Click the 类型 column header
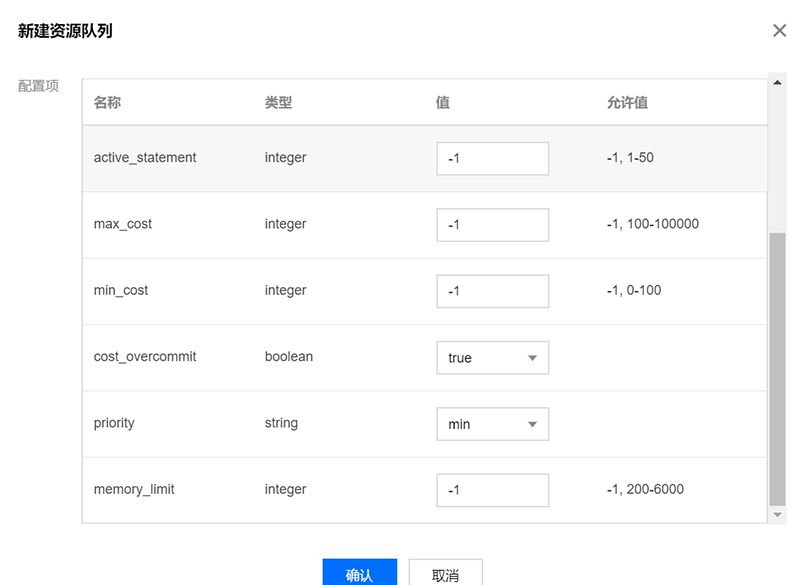The image size is (802, 585). (x=278, y=102)
